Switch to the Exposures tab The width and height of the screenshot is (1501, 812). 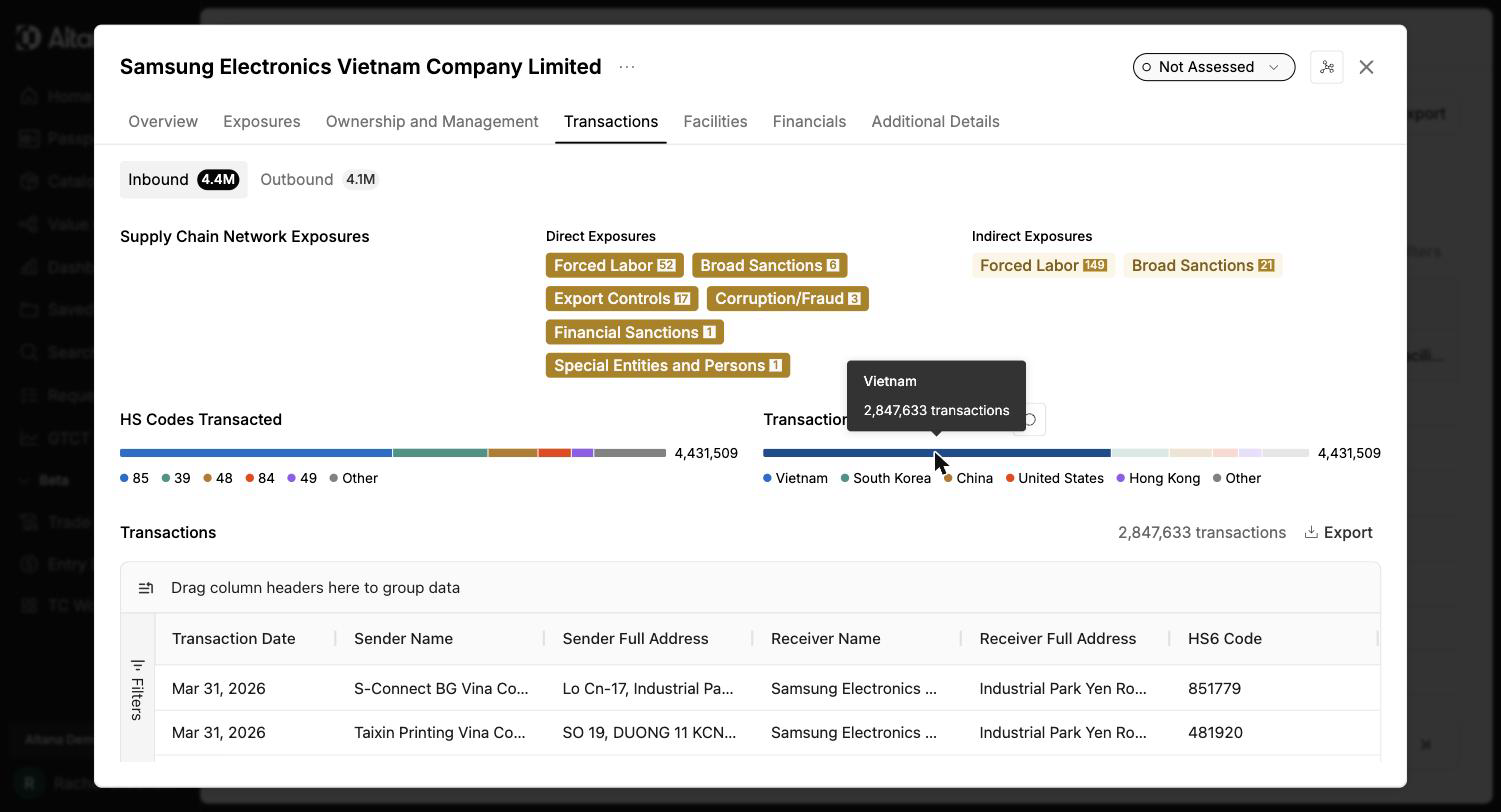tap(262, 121)
